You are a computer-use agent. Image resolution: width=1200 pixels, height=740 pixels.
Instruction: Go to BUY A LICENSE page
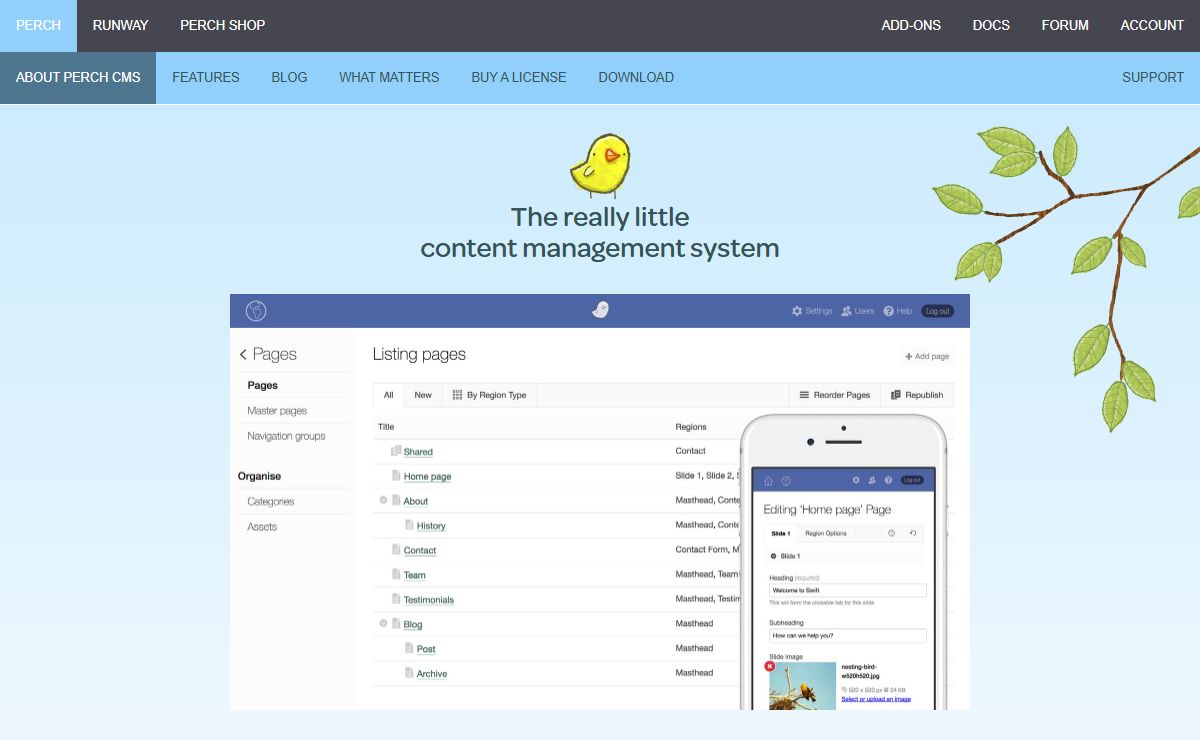point(519,77)
